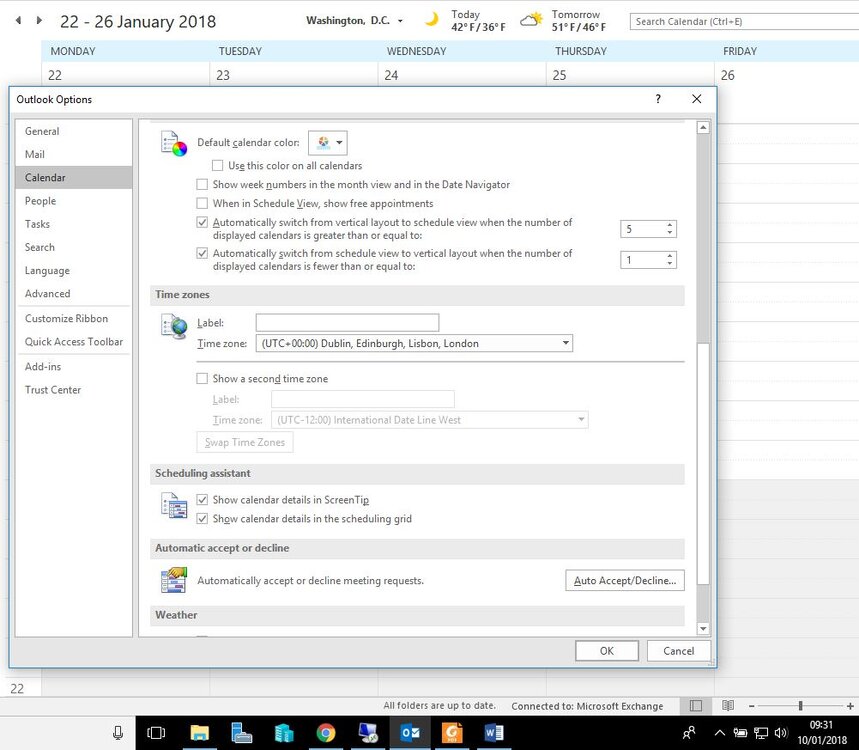Select Customize Ribbon in Options sidebar
The width and height of the screenshot is (859, 750).
[x=74, y=318]
